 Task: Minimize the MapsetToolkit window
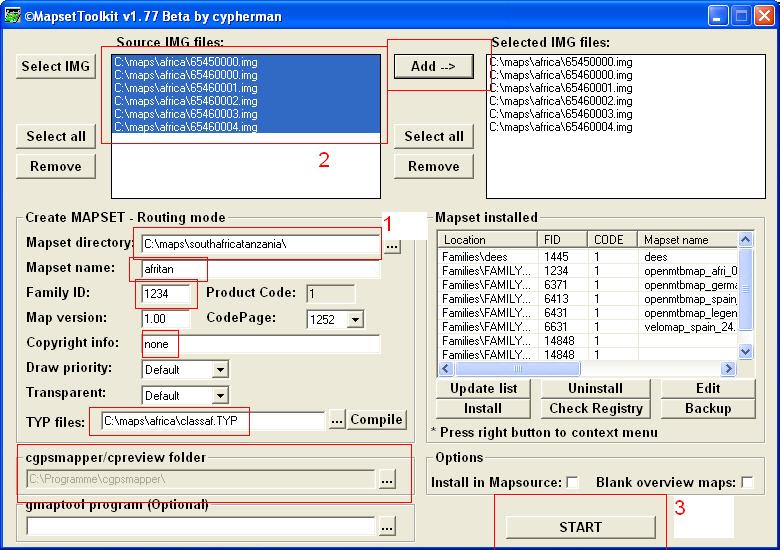click(x=718, y=16)
